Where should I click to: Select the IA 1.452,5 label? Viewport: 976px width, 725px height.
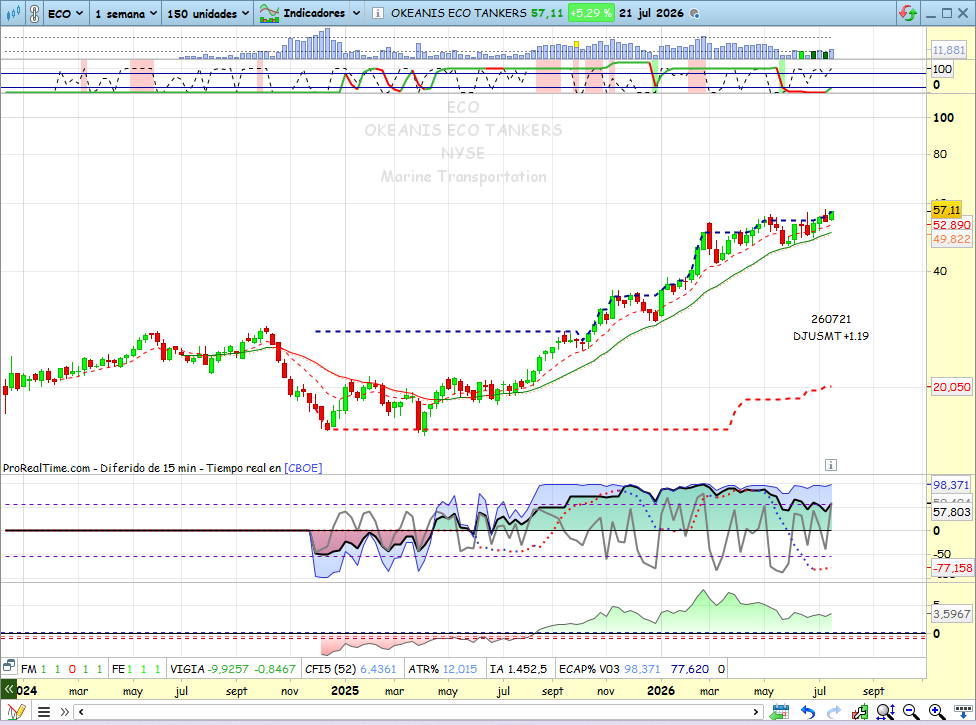[518, 669]
